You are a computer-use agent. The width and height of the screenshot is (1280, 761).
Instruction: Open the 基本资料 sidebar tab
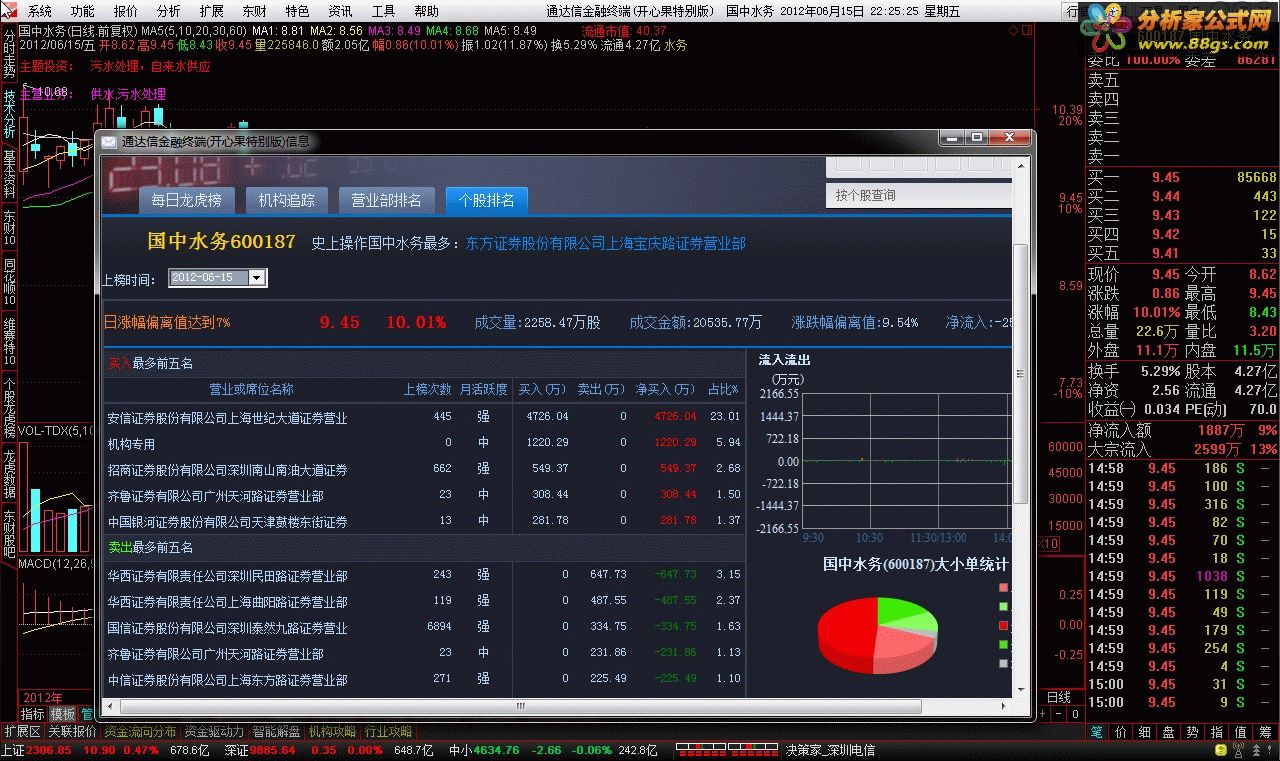tap(9, 173)
